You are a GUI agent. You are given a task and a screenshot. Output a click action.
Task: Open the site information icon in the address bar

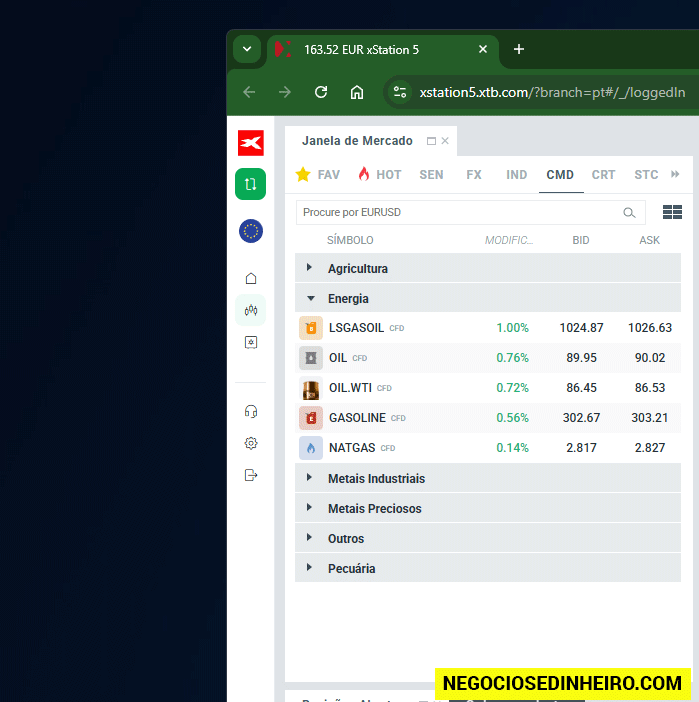400,92
